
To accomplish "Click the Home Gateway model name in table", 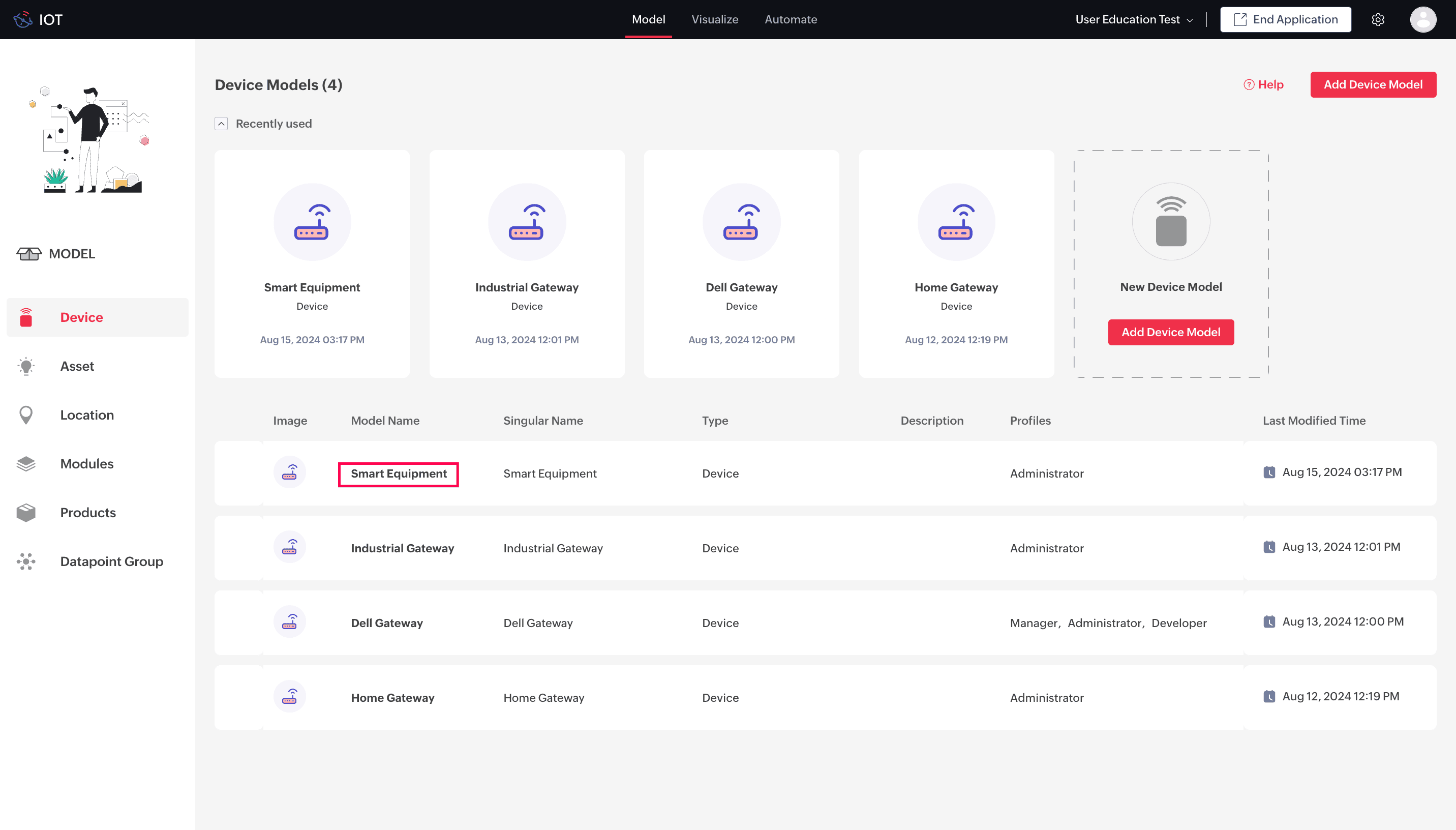I will [392, 698].
